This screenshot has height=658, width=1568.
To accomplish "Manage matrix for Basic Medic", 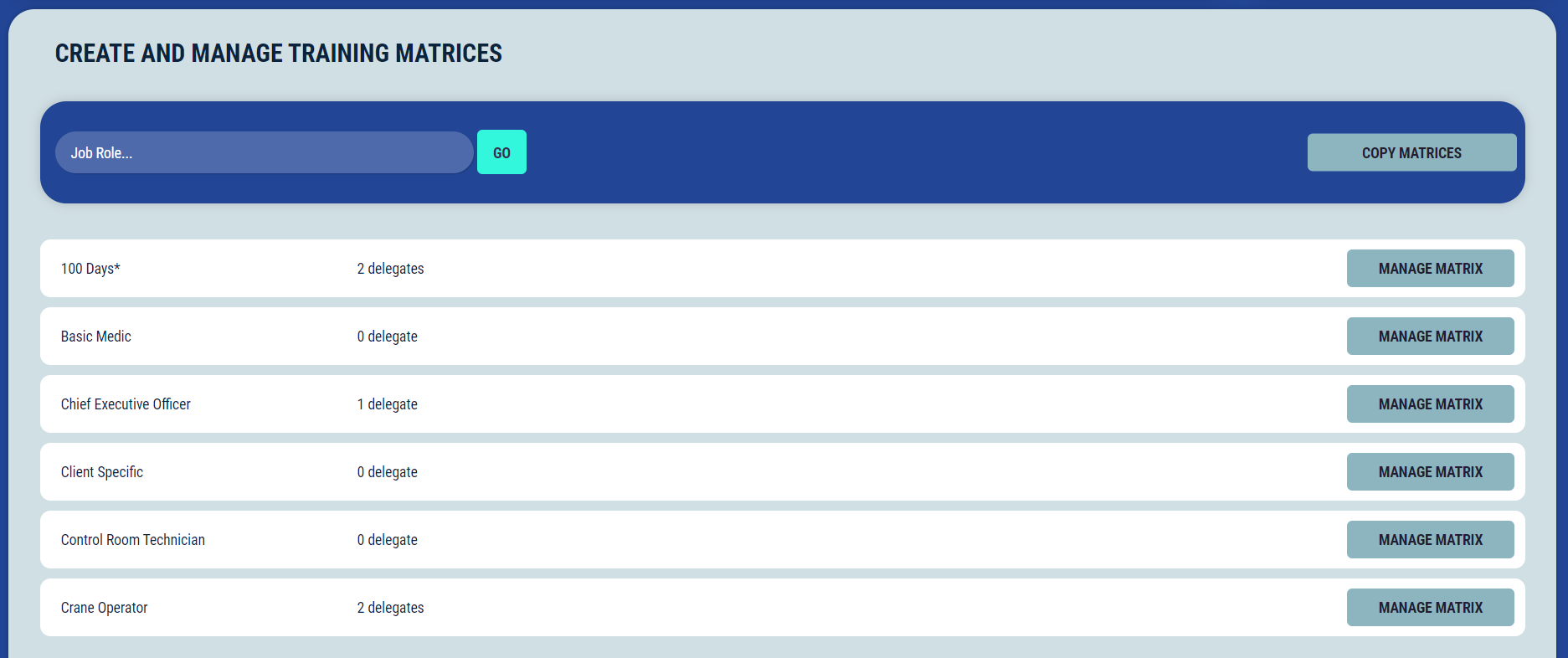I will point(1430,337).
